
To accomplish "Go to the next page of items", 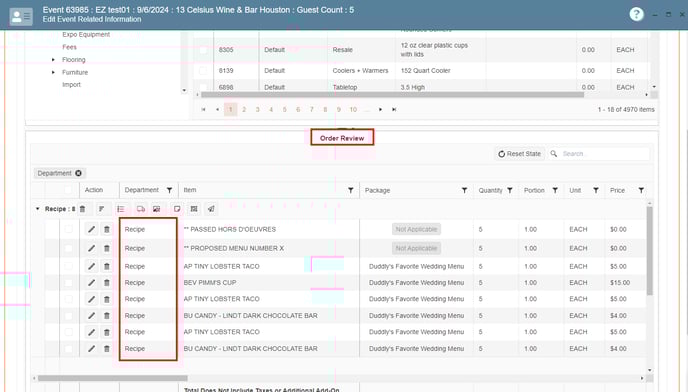I will 380,109.
